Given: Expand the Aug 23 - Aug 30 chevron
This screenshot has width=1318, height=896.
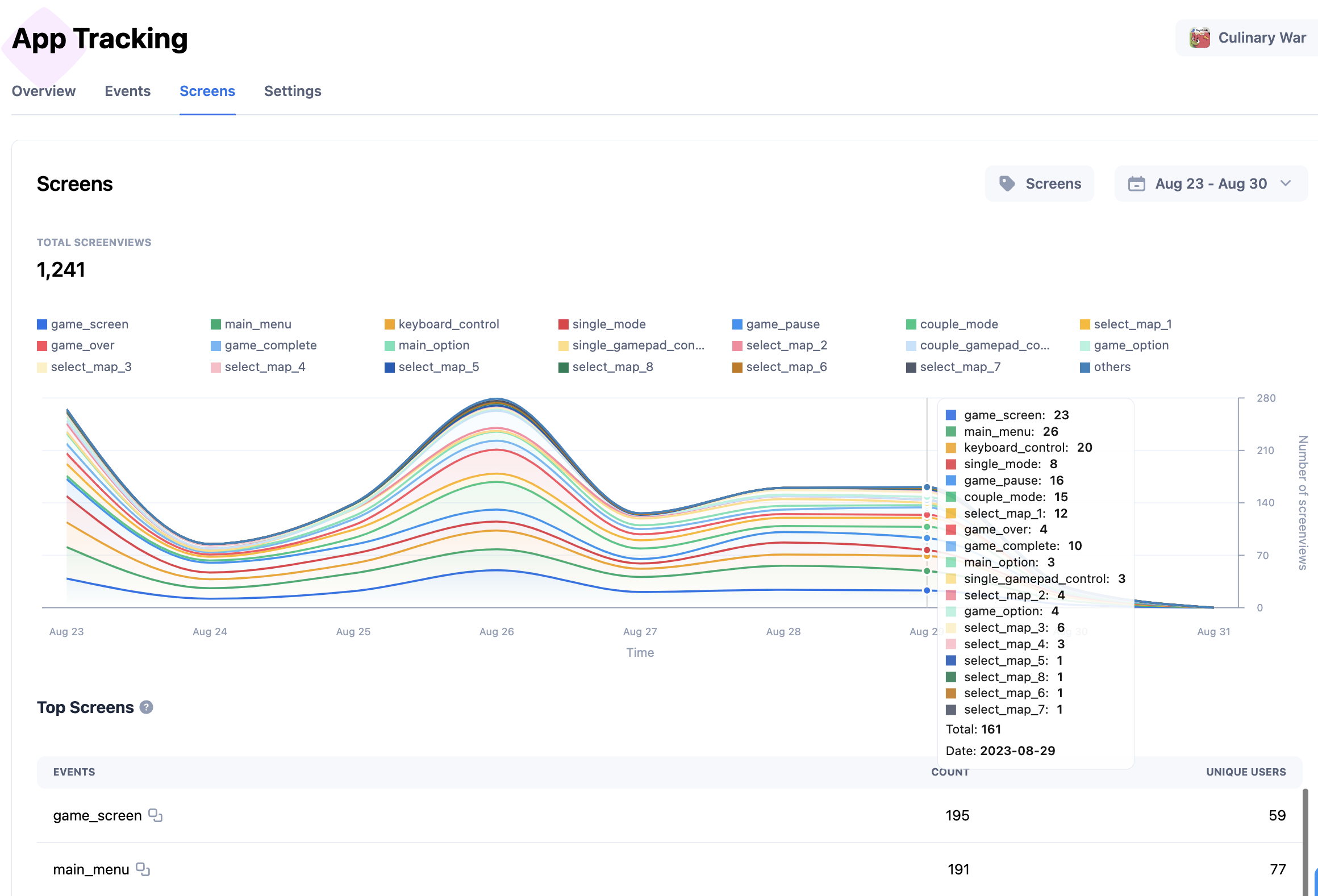Looking at the screenshot, I should [1286, 184].
